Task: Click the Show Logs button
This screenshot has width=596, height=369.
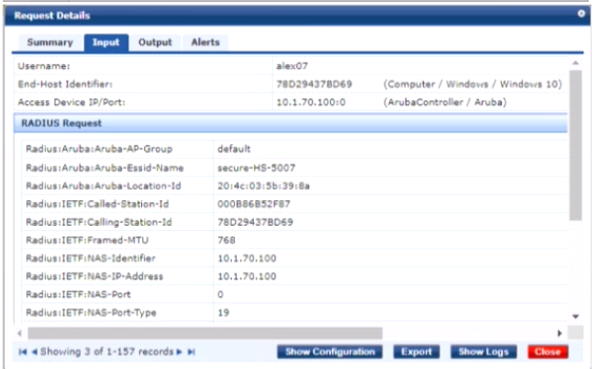Action: click(x=483, y=352)
